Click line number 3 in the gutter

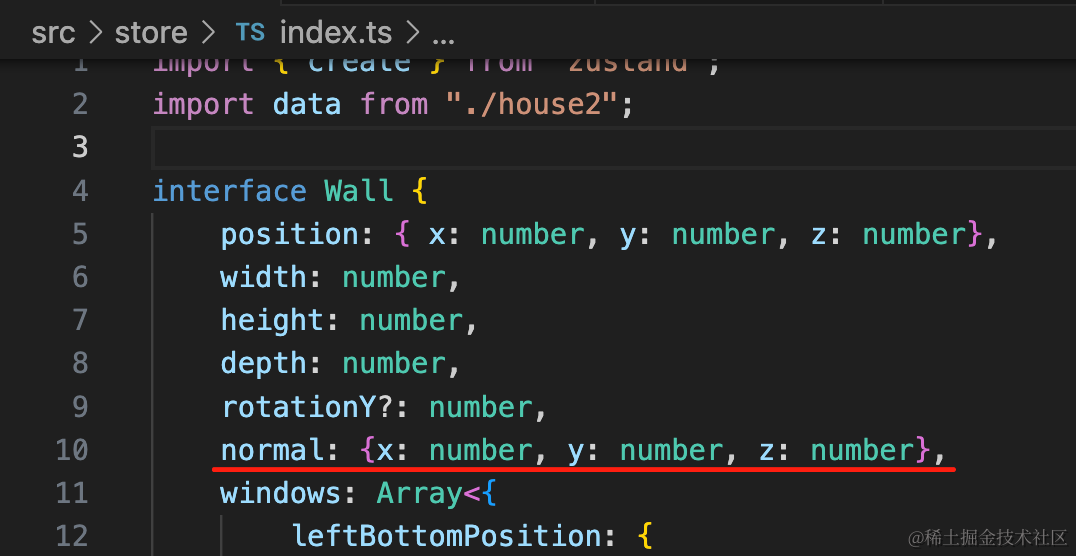coord(80,148)
